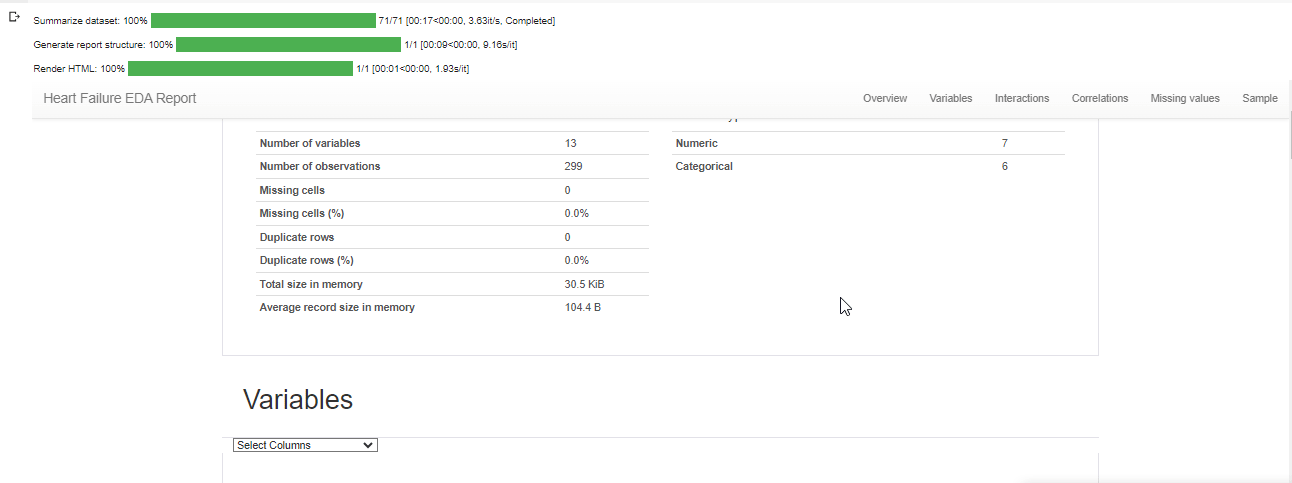Image resolution: width=1292 pixels, height=483 pixels.
Task: Click the value 299 for observations
Action: pos(573,166)
